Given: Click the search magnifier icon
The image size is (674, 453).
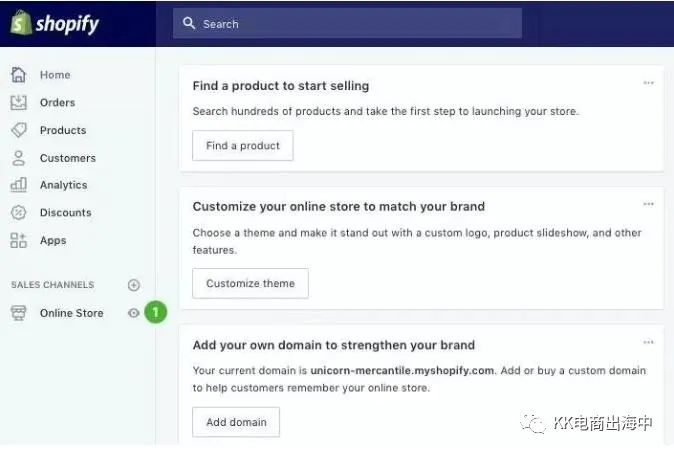Looking at the screenshot, I should pyautogui.click(x=189, y=23).
